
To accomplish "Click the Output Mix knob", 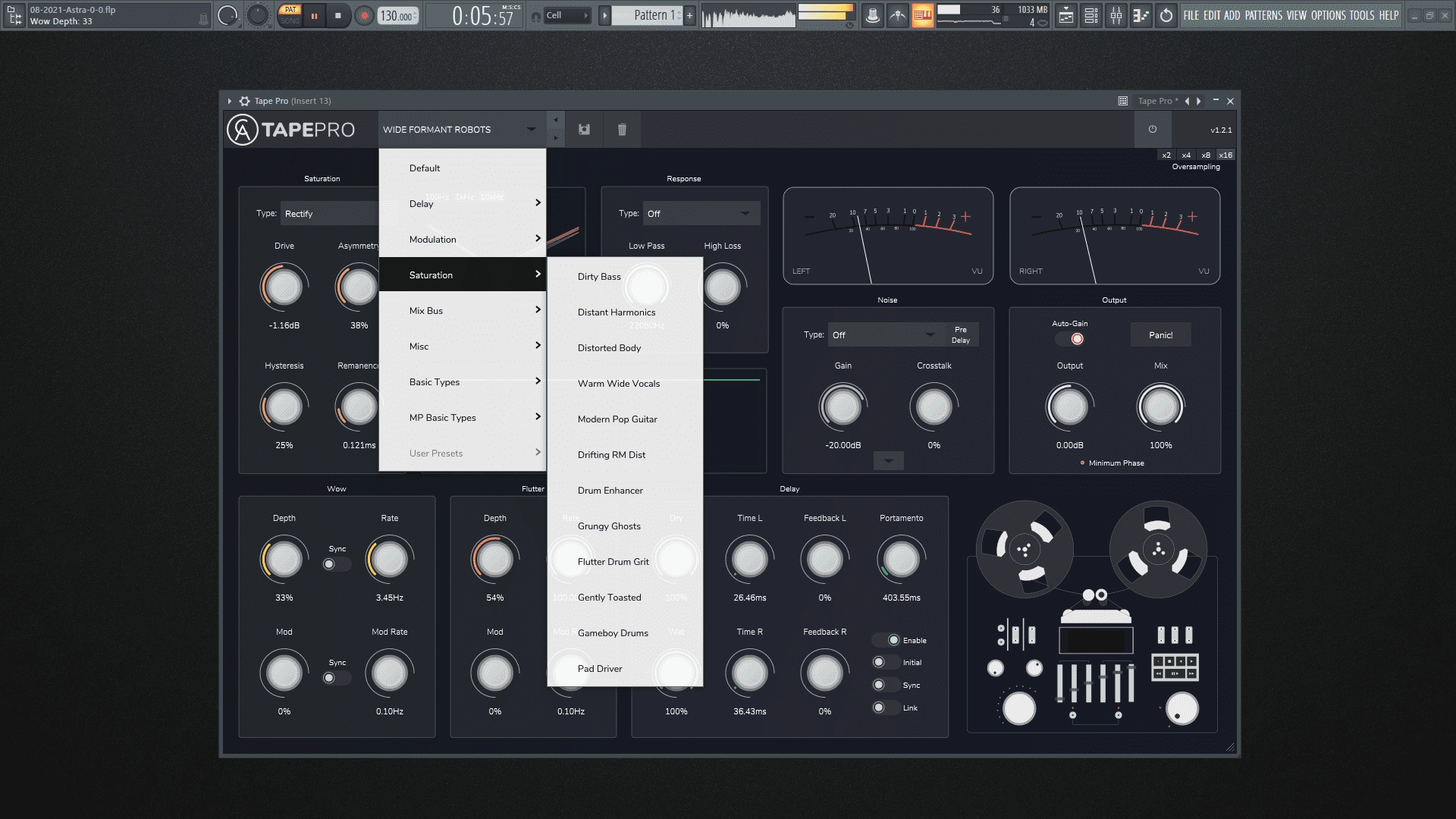I will point(1160,407).
